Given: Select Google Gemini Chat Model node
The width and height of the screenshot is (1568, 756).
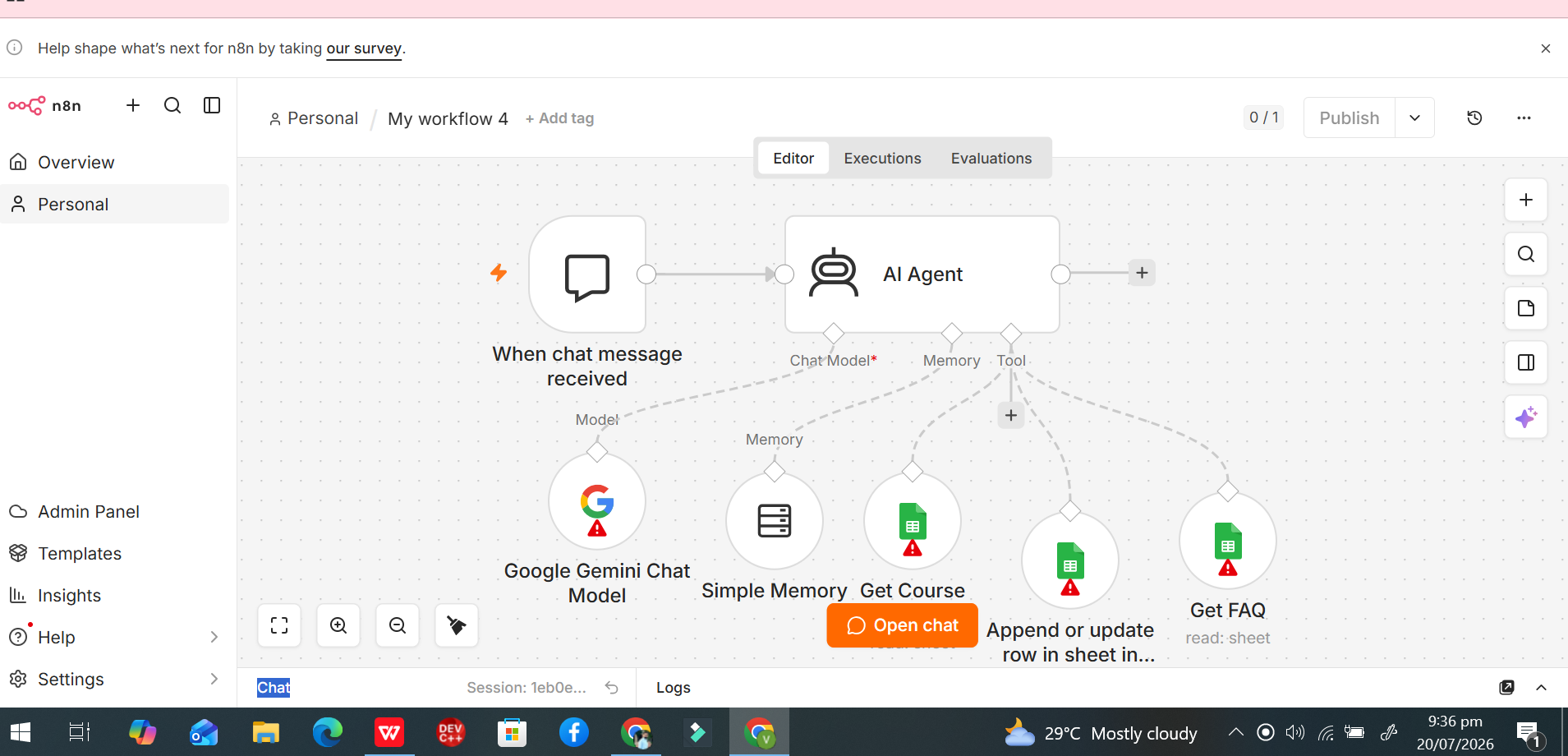Looking at the screenshot, I should point(597,501).
